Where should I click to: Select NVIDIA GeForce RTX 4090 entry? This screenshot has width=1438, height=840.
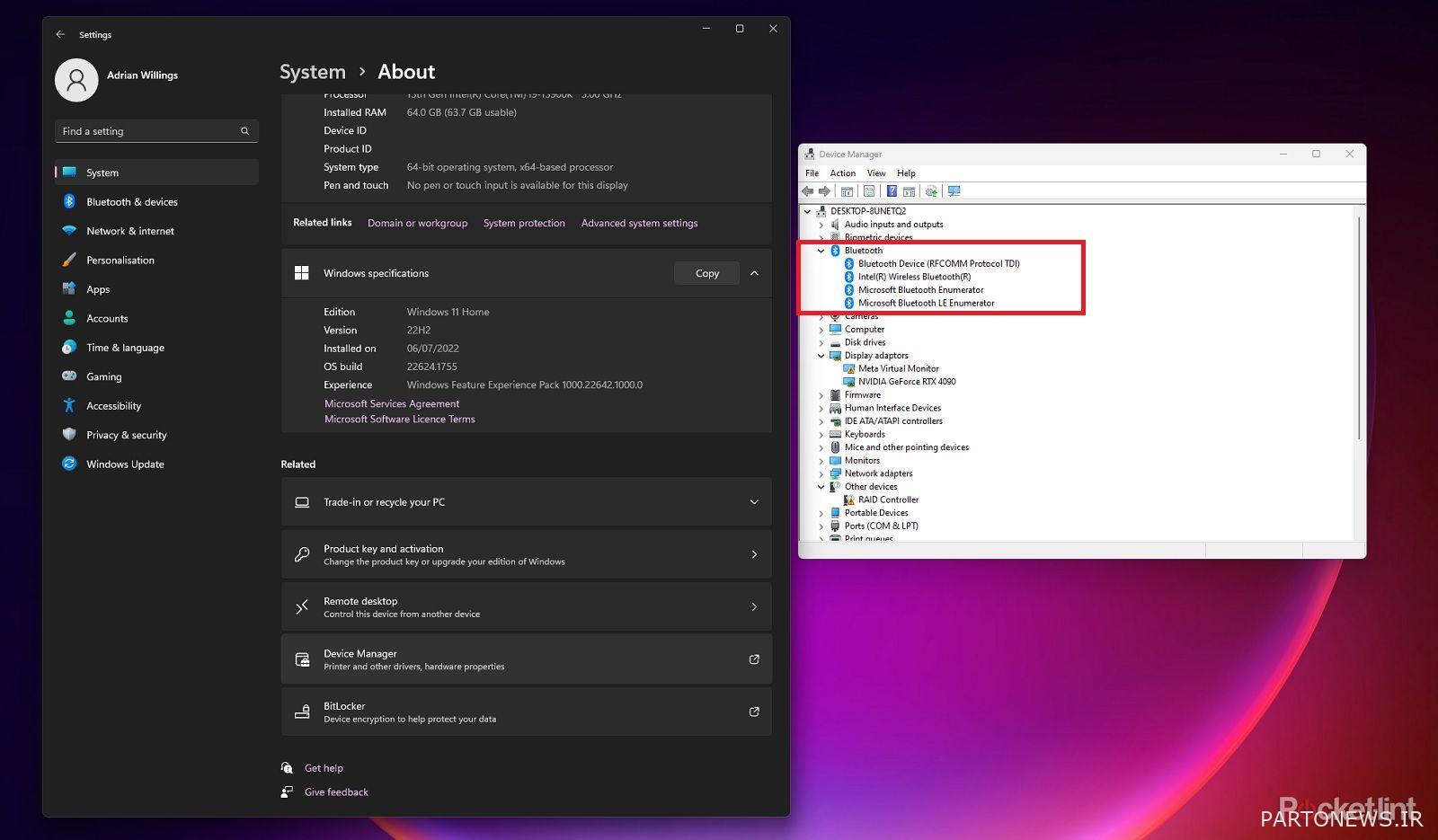[x=907, y=382]
